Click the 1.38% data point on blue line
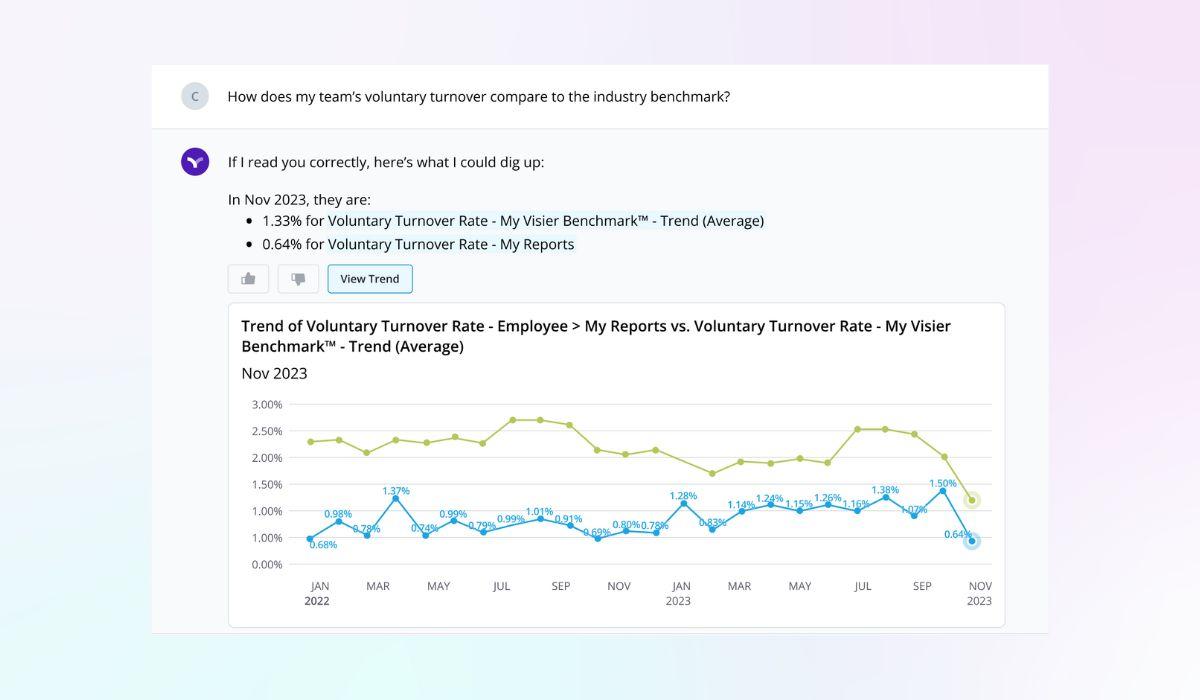 coord(885,497)
